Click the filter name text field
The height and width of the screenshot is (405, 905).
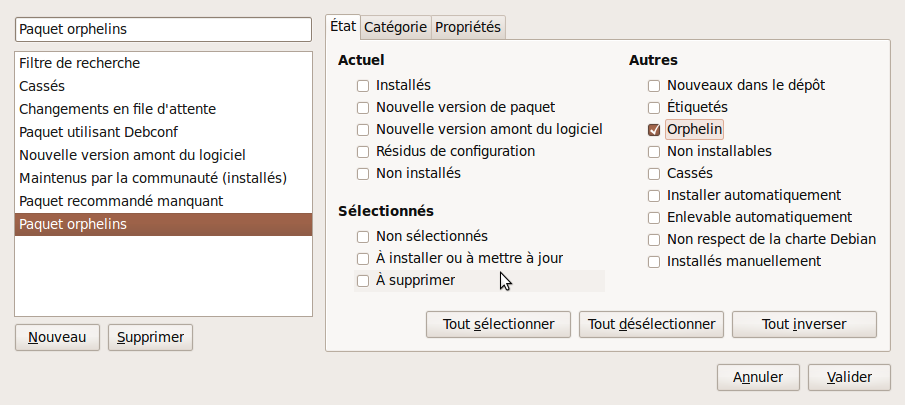[x=164, y=30]
